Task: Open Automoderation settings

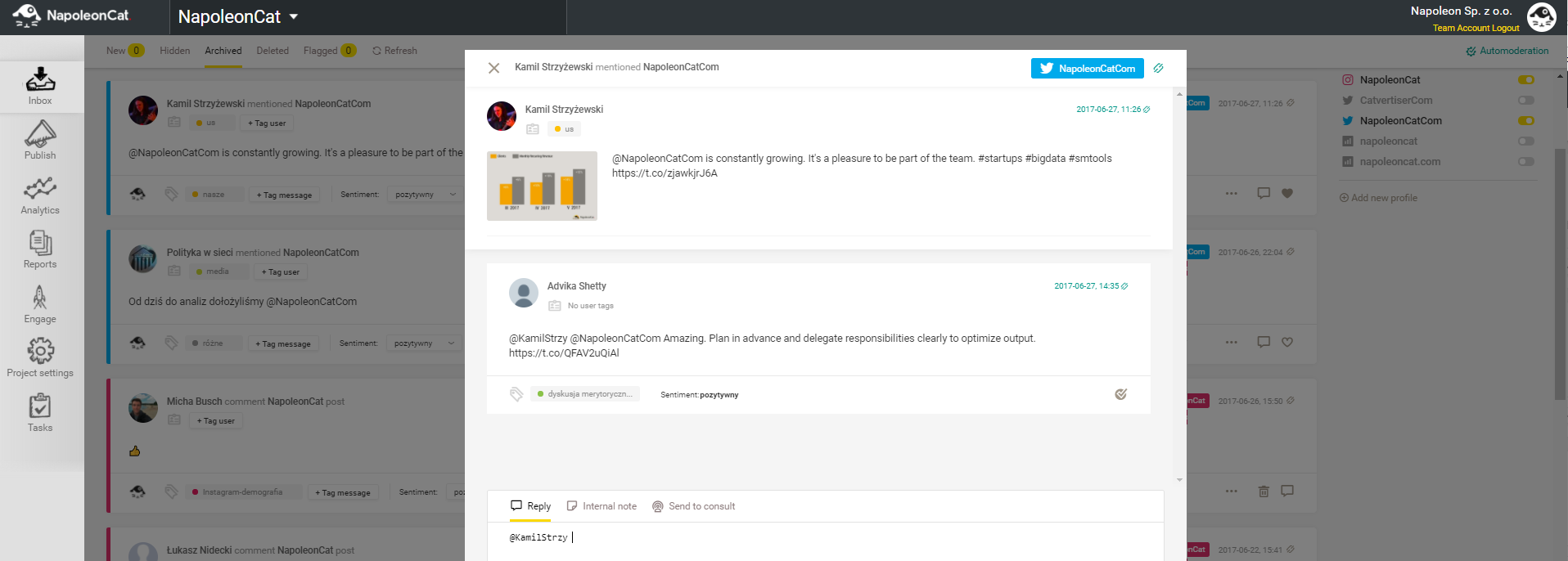Action: click(1507, 51)
